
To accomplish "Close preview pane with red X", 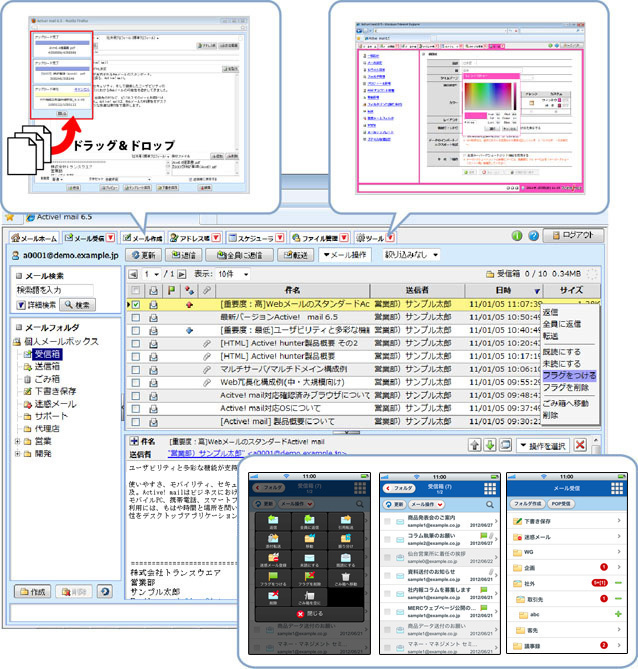I will pos(580,445).
